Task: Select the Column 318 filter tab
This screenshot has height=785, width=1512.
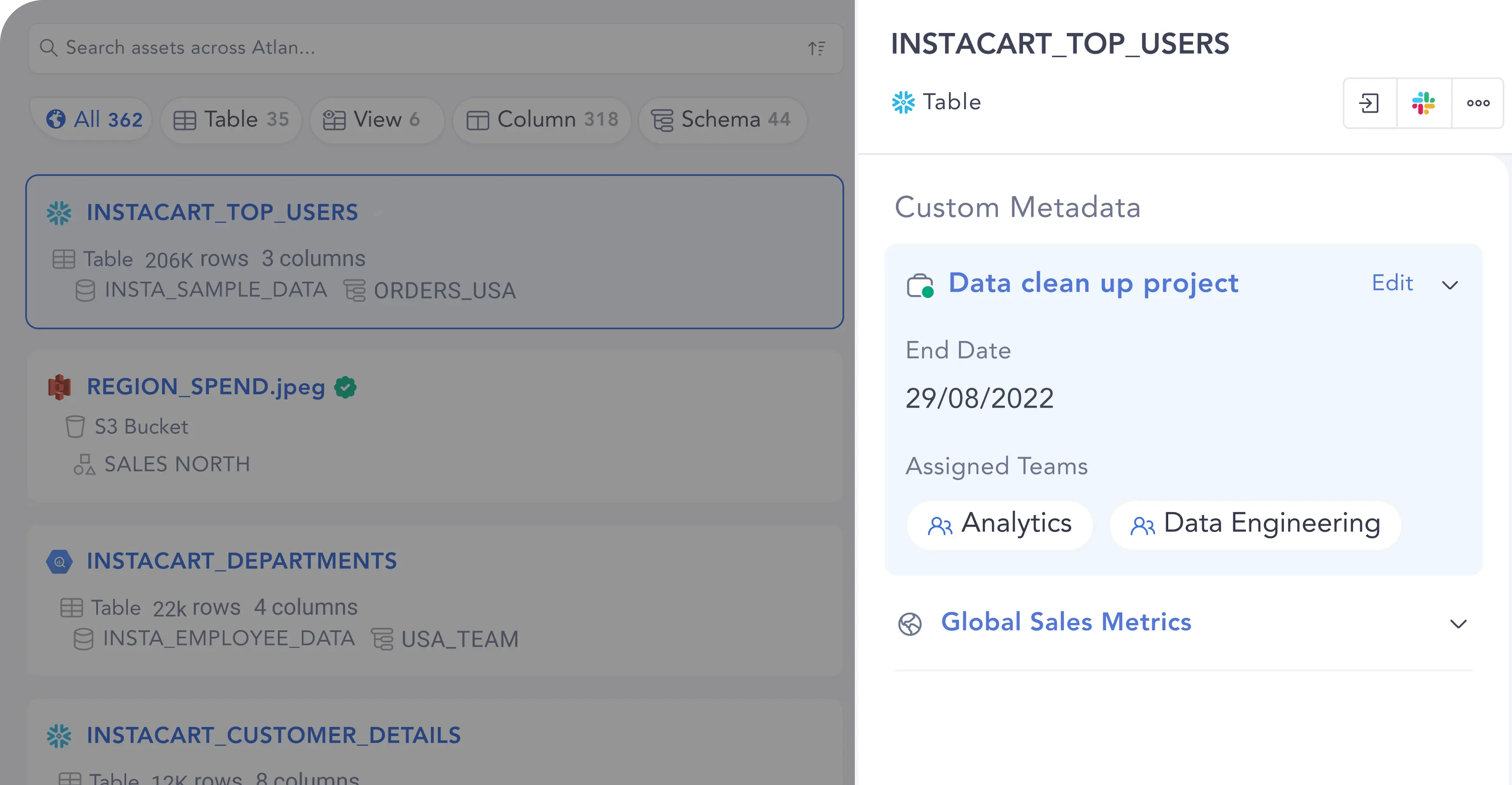Action: coord(542,120)
